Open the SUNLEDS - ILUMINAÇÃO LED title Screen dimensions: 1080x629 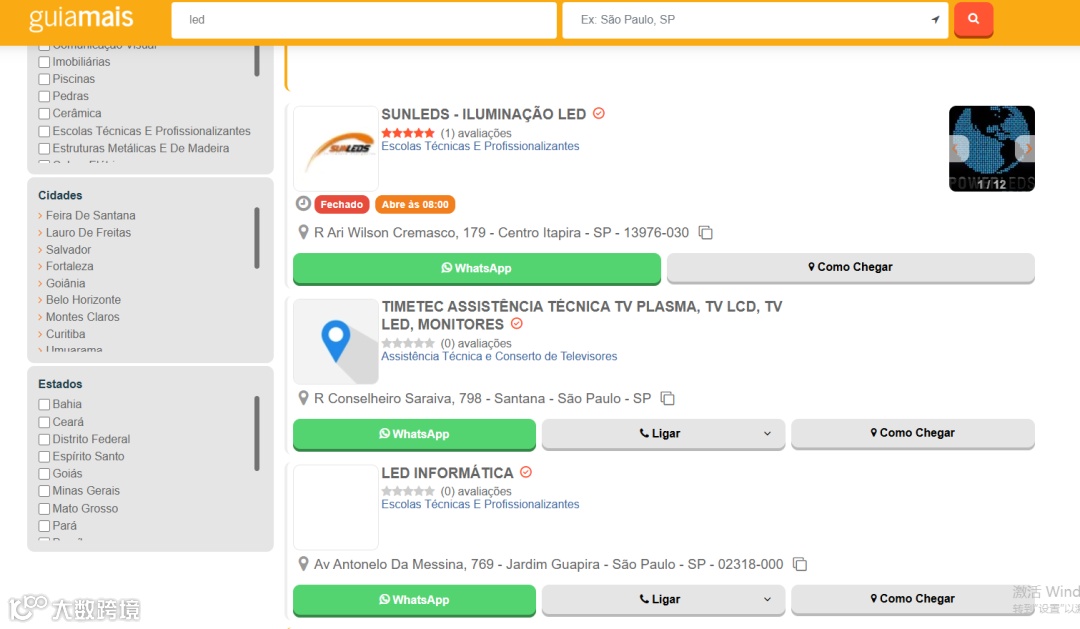(x=484, y=114)
